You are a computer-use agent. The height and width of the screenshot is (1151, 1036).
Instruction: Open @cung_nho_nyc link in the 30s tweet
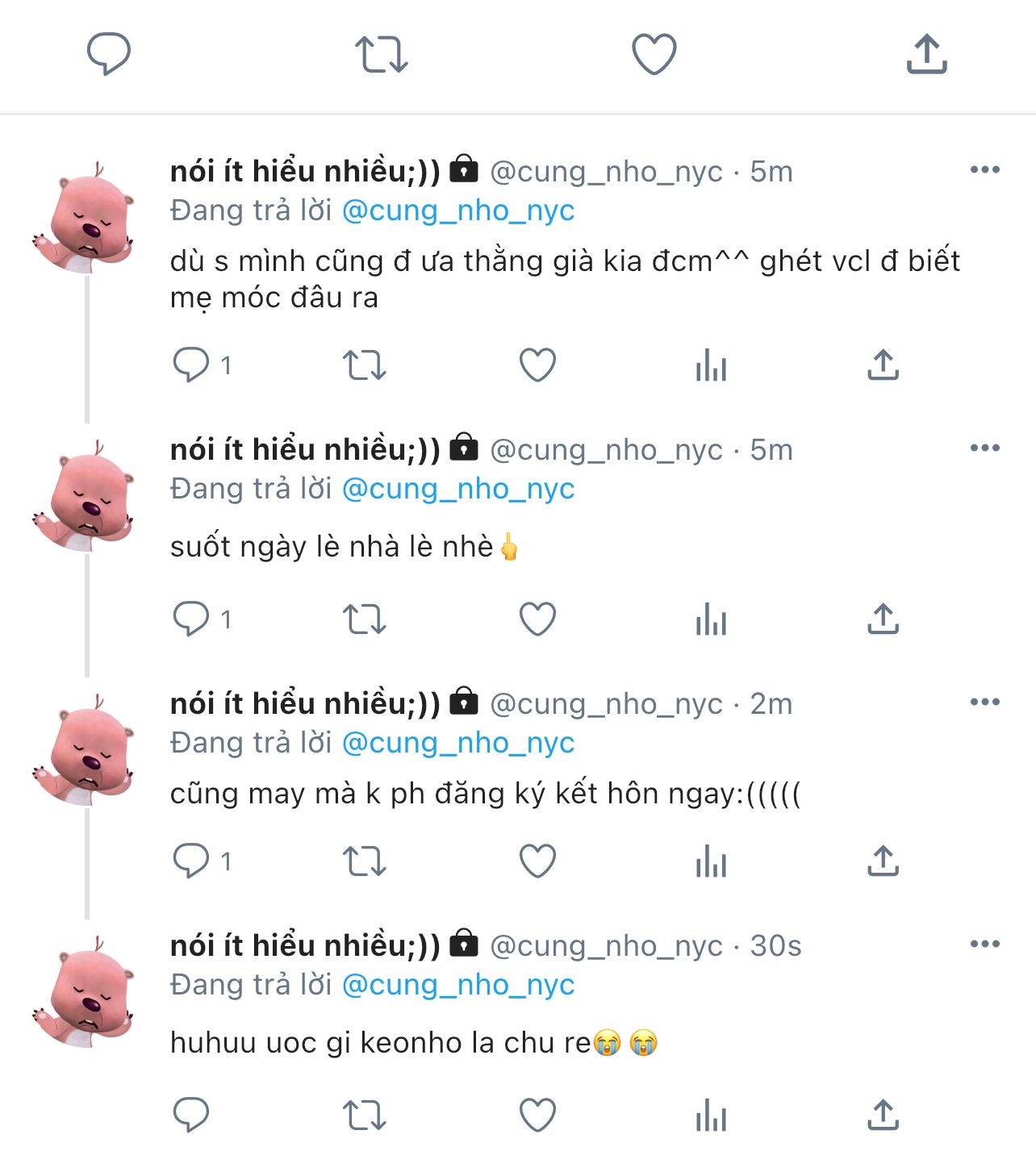click(x=458, y=986)
